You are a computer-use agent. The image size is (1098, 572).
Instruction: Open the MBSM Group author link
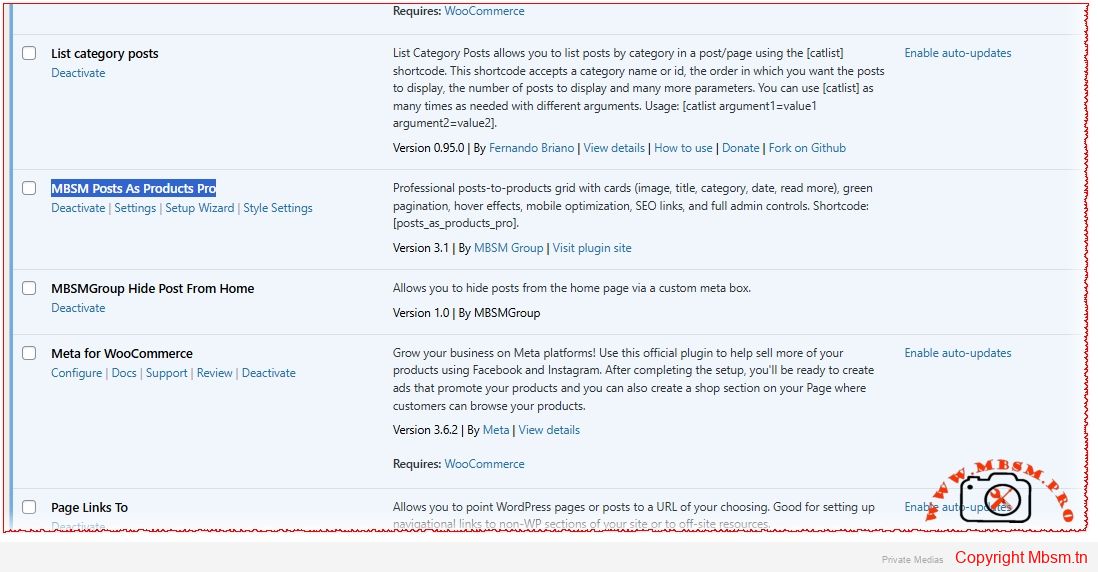tap(508, 248)
